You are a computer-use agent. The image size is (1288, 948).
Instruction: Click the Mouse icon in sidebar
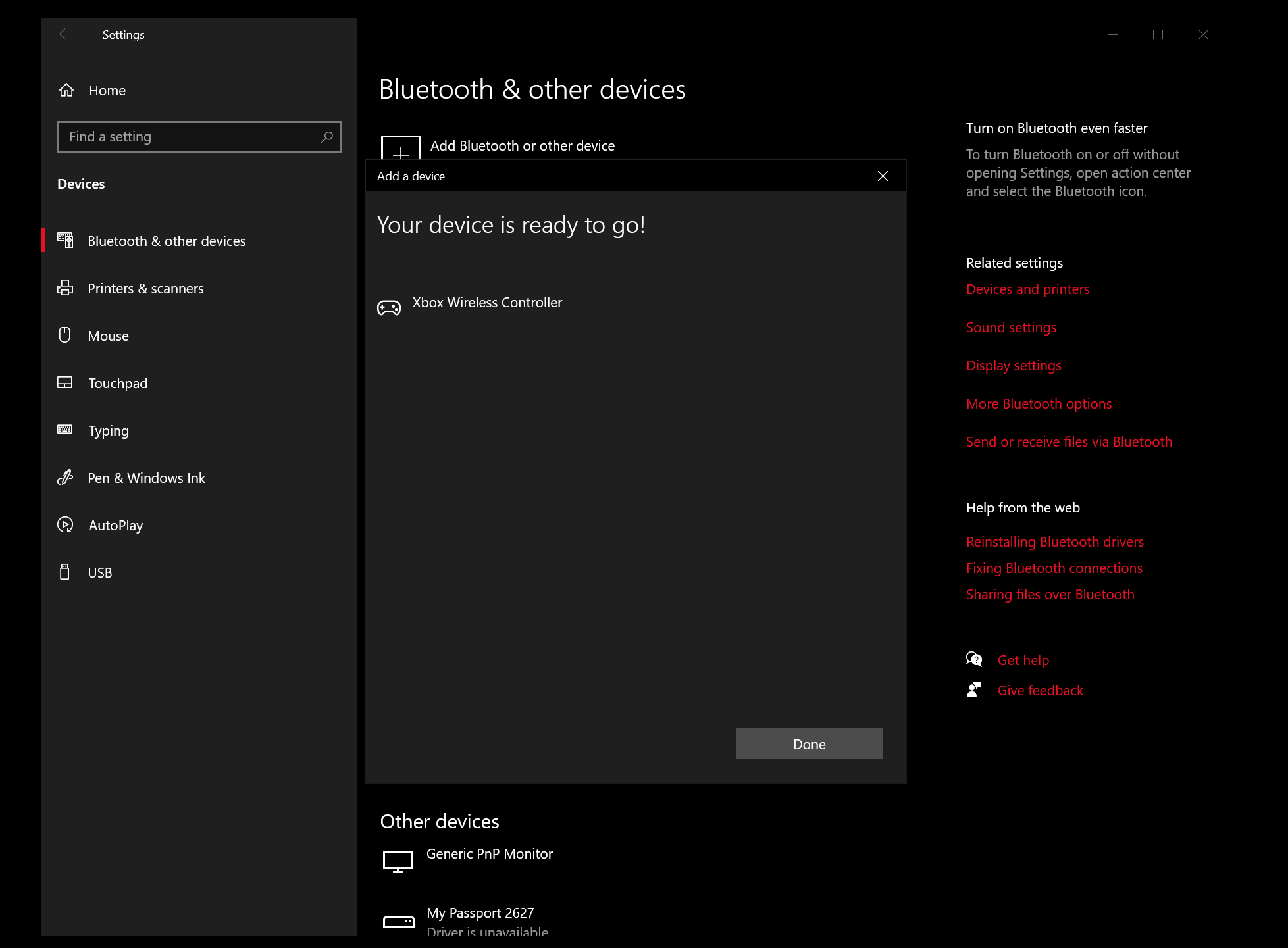[64, 336]
